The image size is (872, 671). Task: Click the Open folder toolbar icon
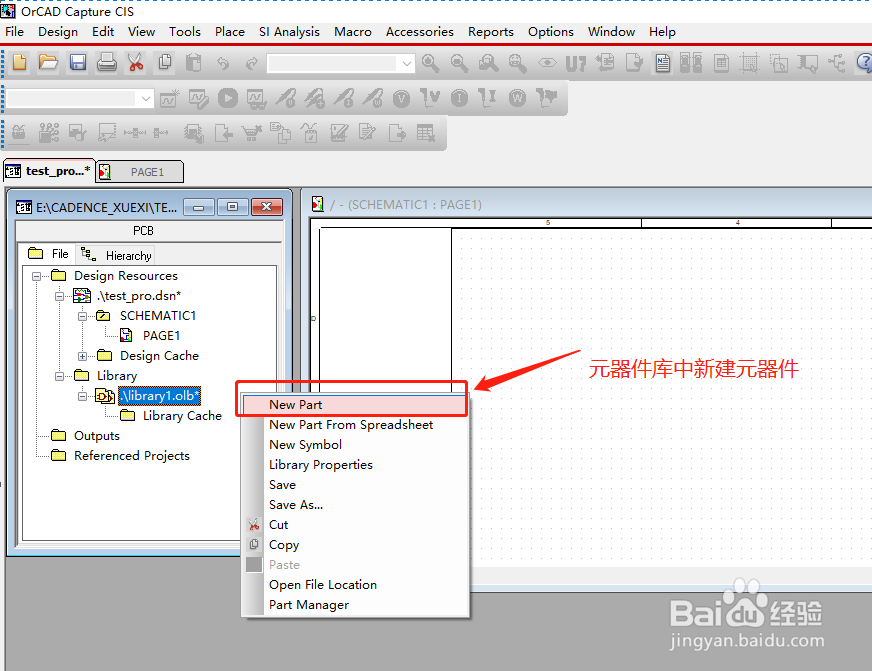(48, 62)
